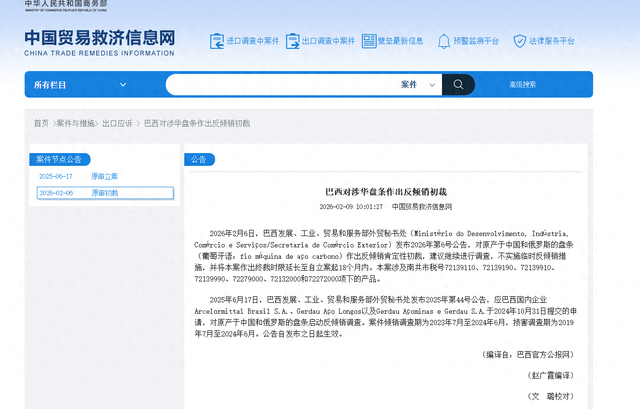640x409 pixels.
Task: Click inside the search text field
Action: [280, 84]
